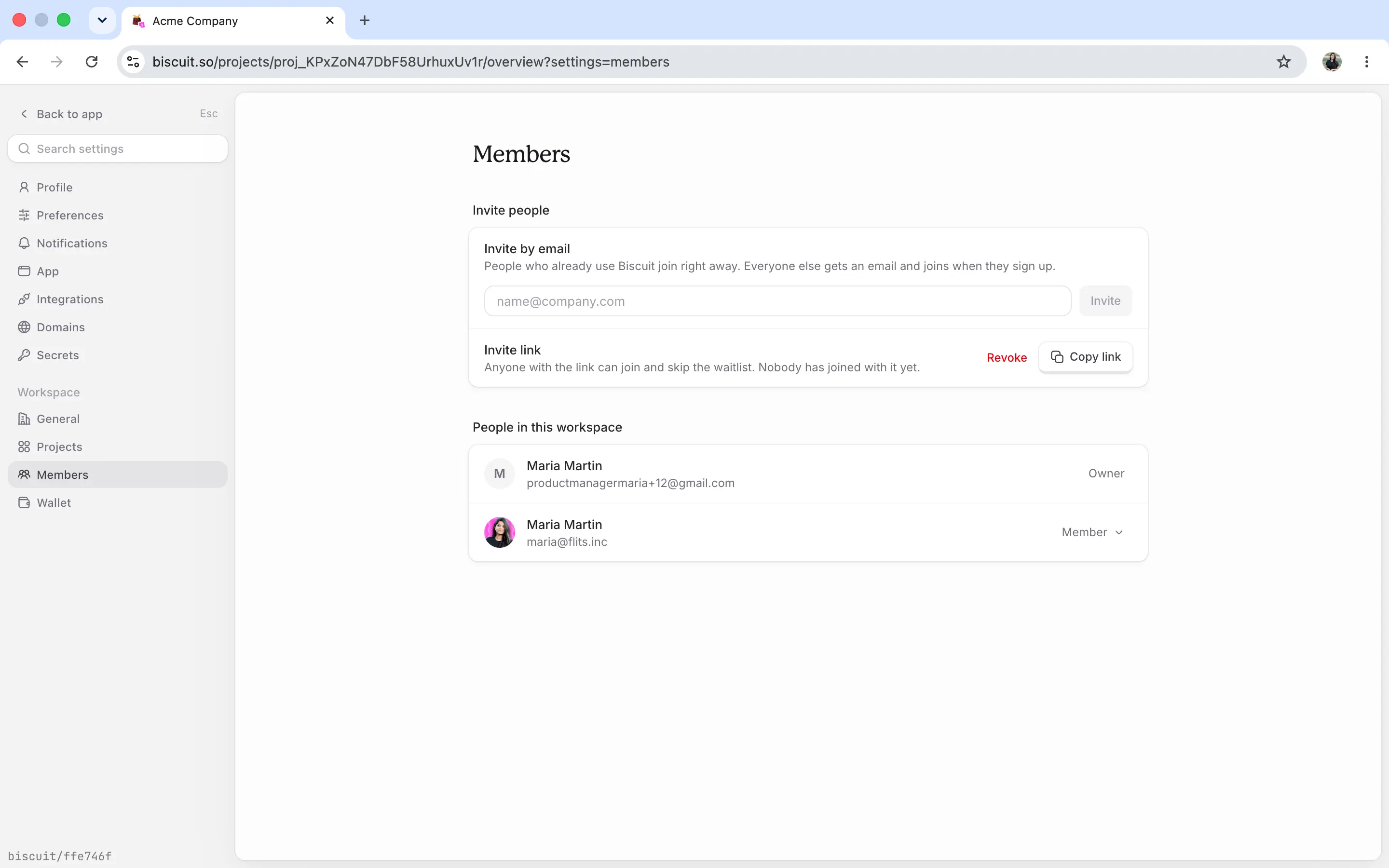Image resolution: width=1389 pixels, height=868 pixels.
Task: Click the biscuit/ffe746f version text
Action: click(x=60, y=856)
